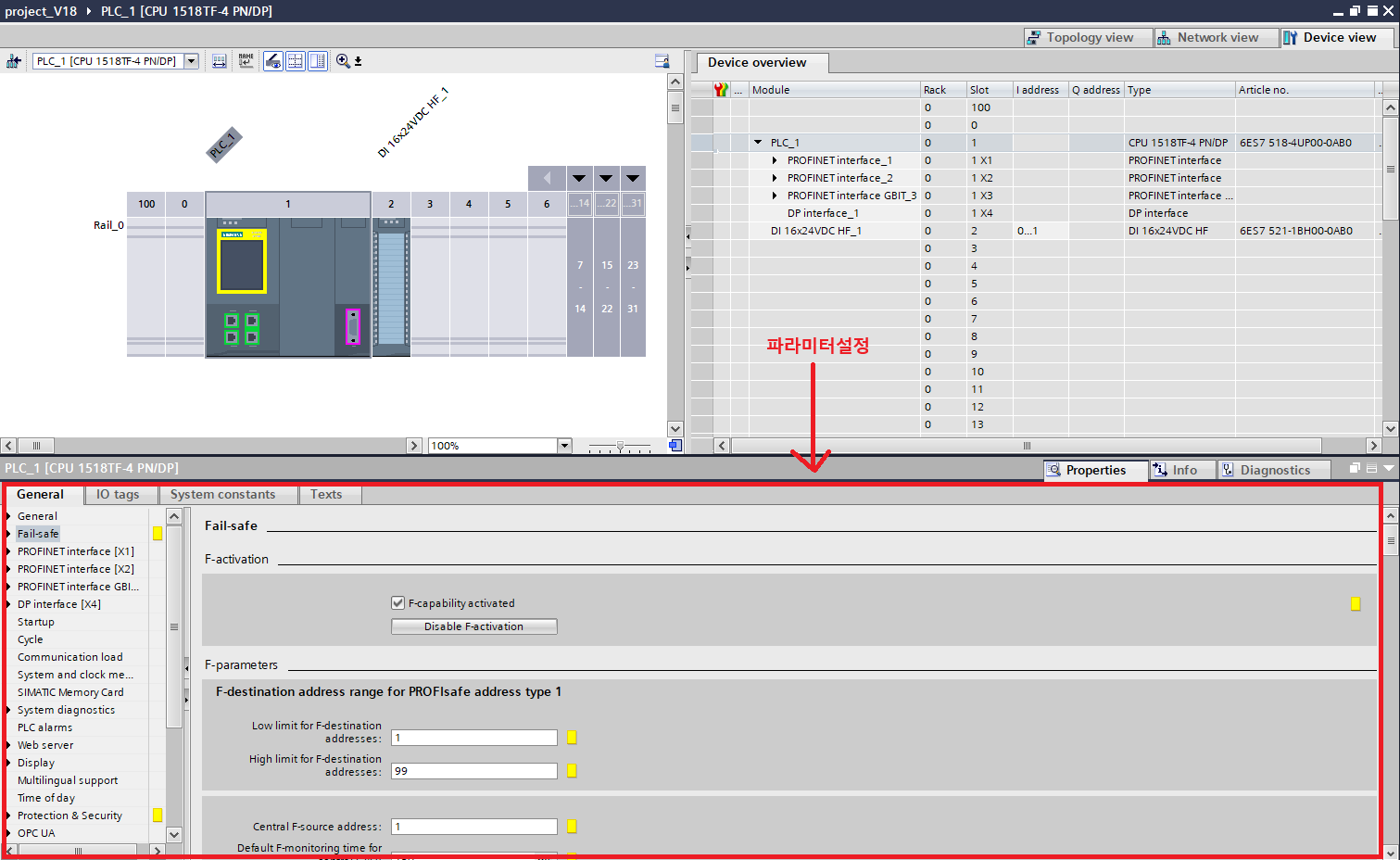Click Disable F-activation button
This screenshot has height=860, width=1400.
474,626
